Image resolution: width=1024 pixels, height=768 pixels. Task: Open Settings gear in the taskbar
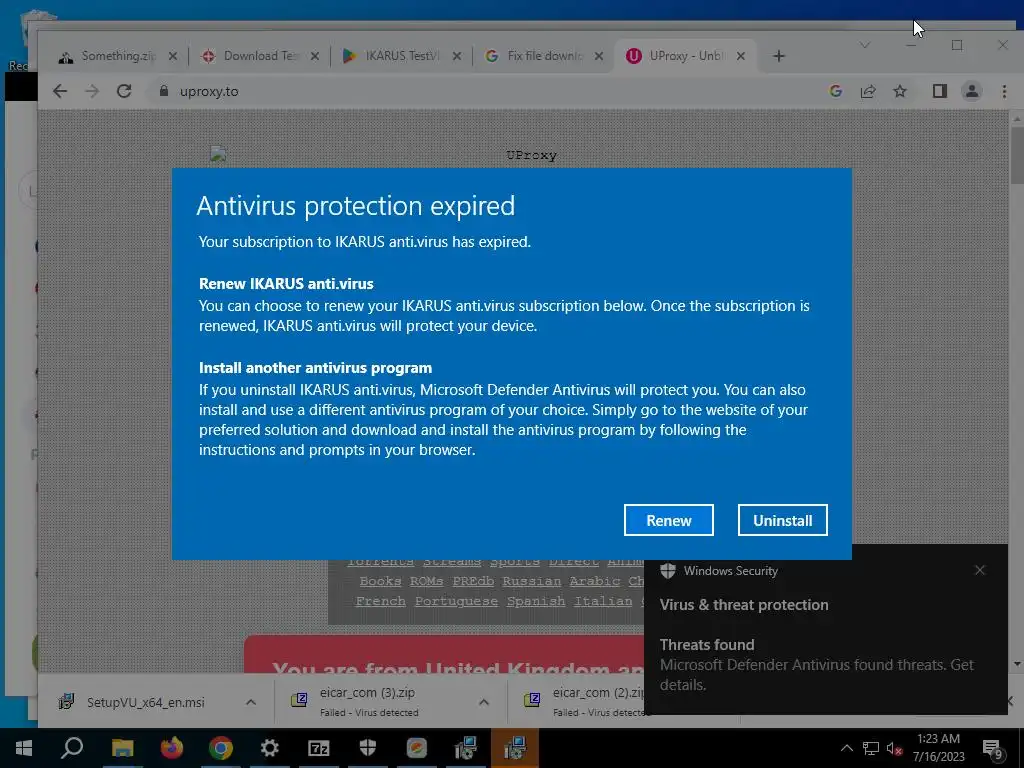pos(270,748)
